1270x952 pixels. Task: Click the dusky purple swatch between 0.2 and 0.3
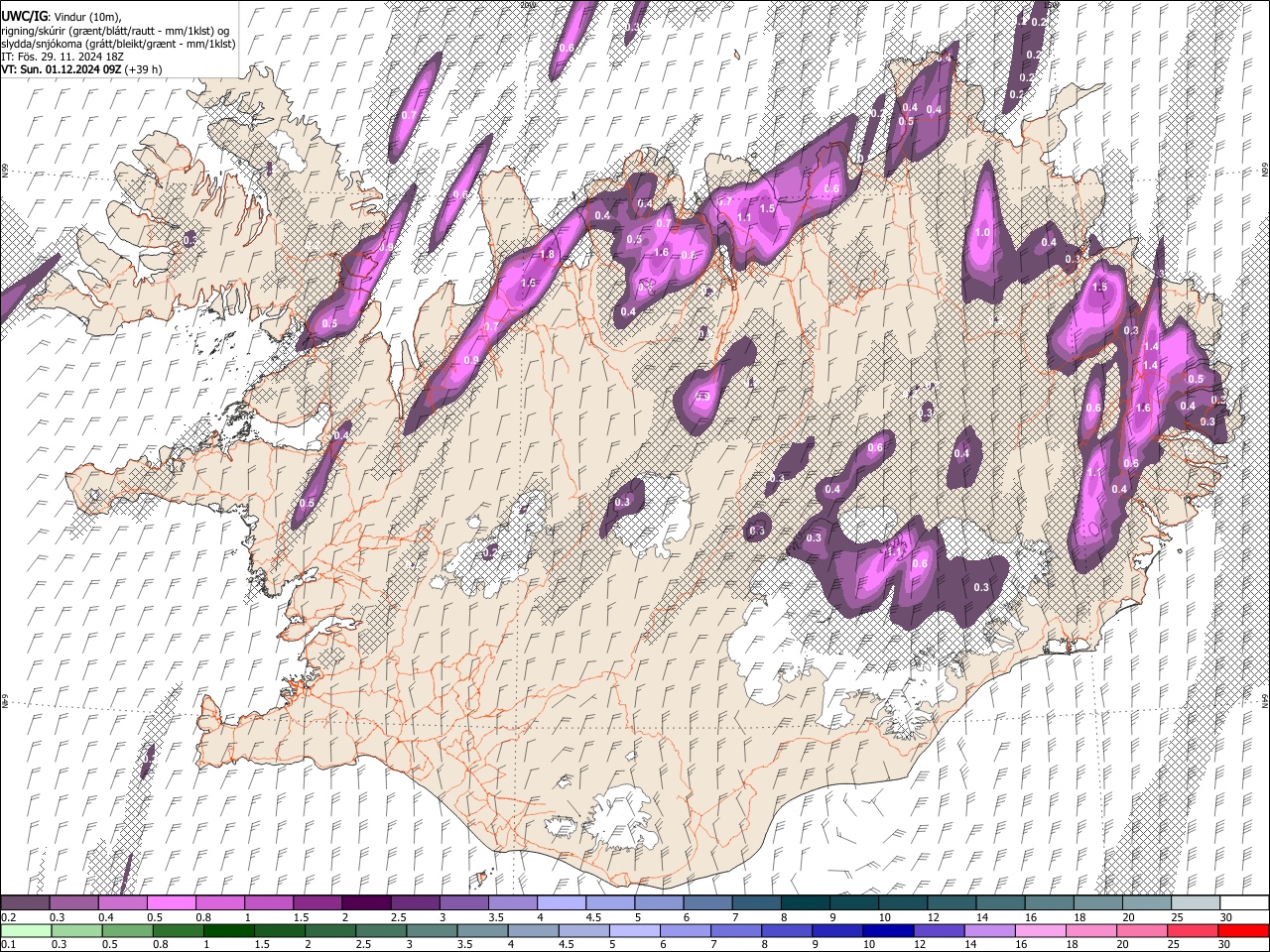(26, 902)
